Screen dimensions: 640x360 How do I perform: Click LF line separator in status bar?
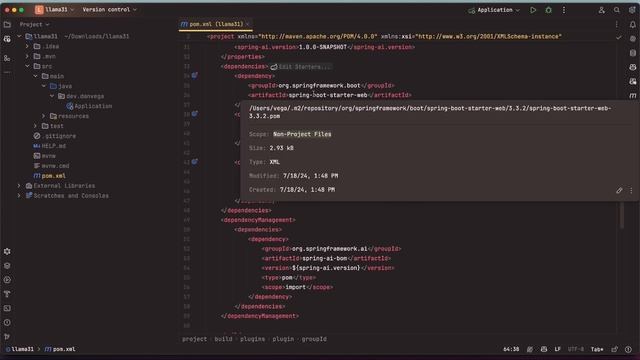pos(558,349)
